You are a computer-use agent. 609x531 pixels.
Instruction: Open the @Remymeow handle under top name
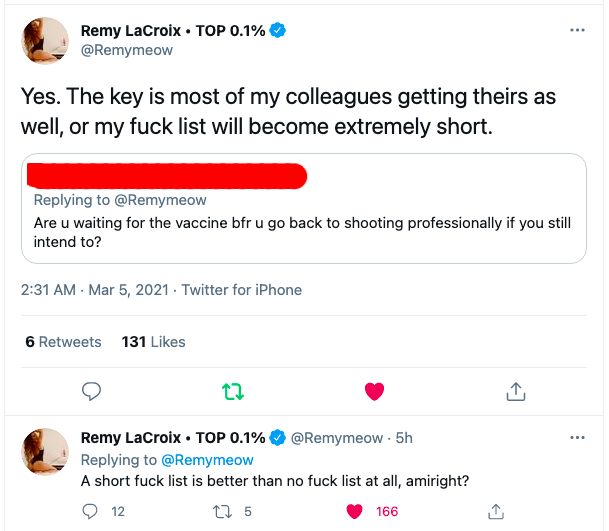coord(126,50)
